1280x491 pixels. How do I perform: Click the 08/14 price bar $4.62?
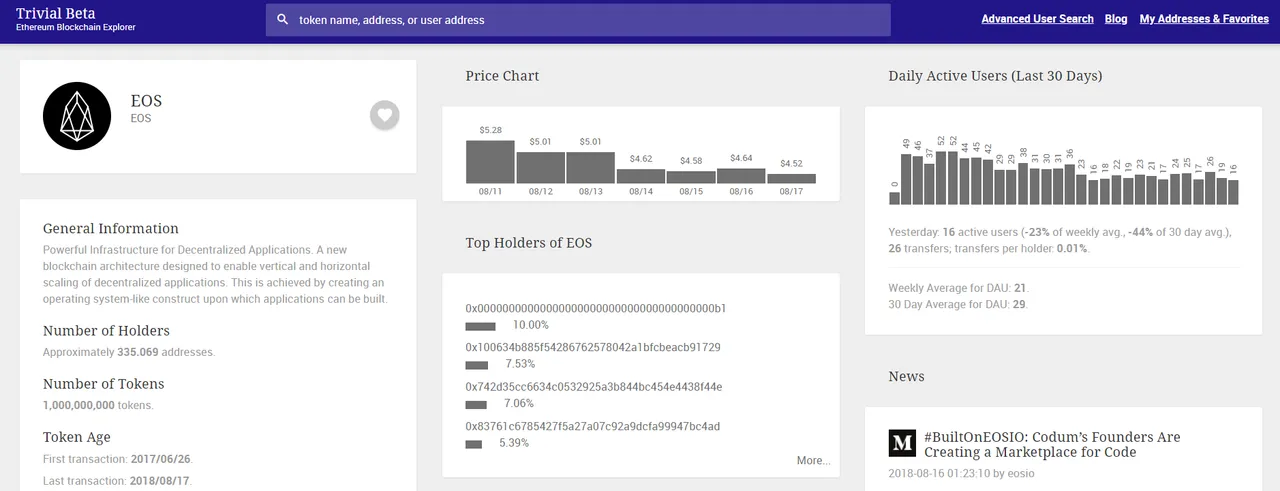point(641,176)
